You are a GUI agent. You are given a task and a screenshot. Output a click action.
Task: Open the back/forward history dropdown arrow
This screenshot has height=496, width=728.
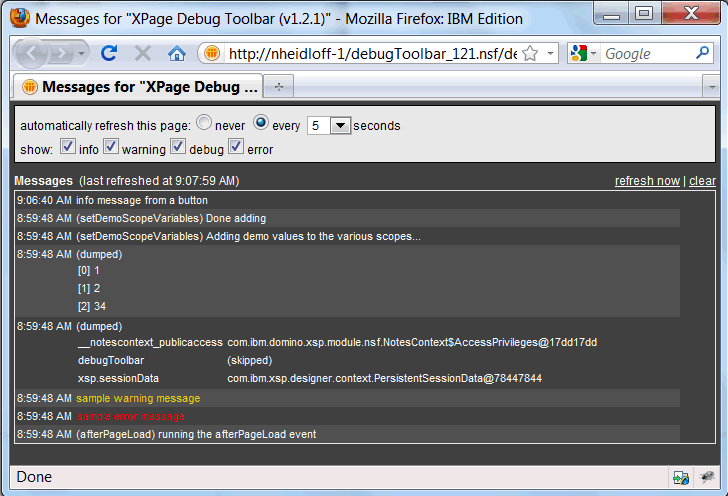tap(82, 54)
